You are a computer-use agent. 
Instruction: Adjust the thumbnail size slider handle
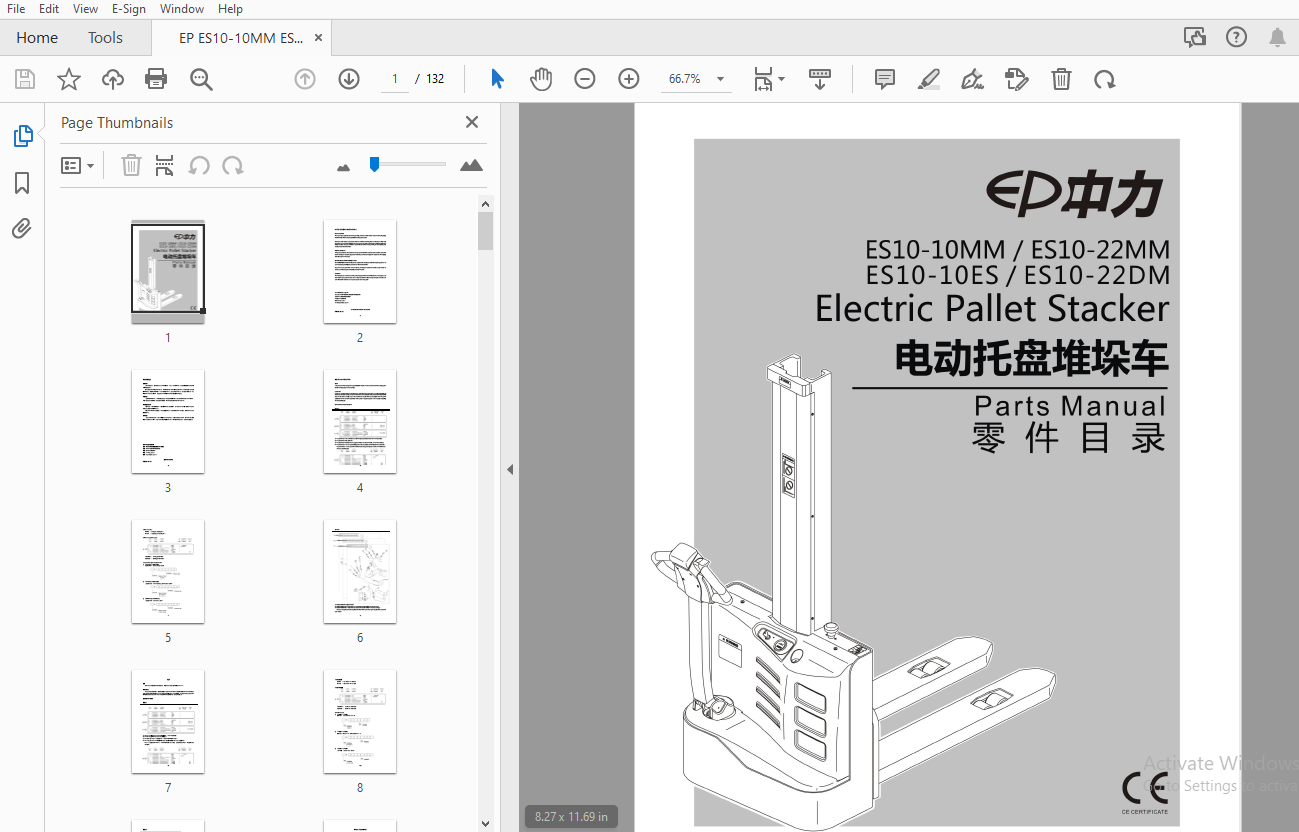[374, 164]
